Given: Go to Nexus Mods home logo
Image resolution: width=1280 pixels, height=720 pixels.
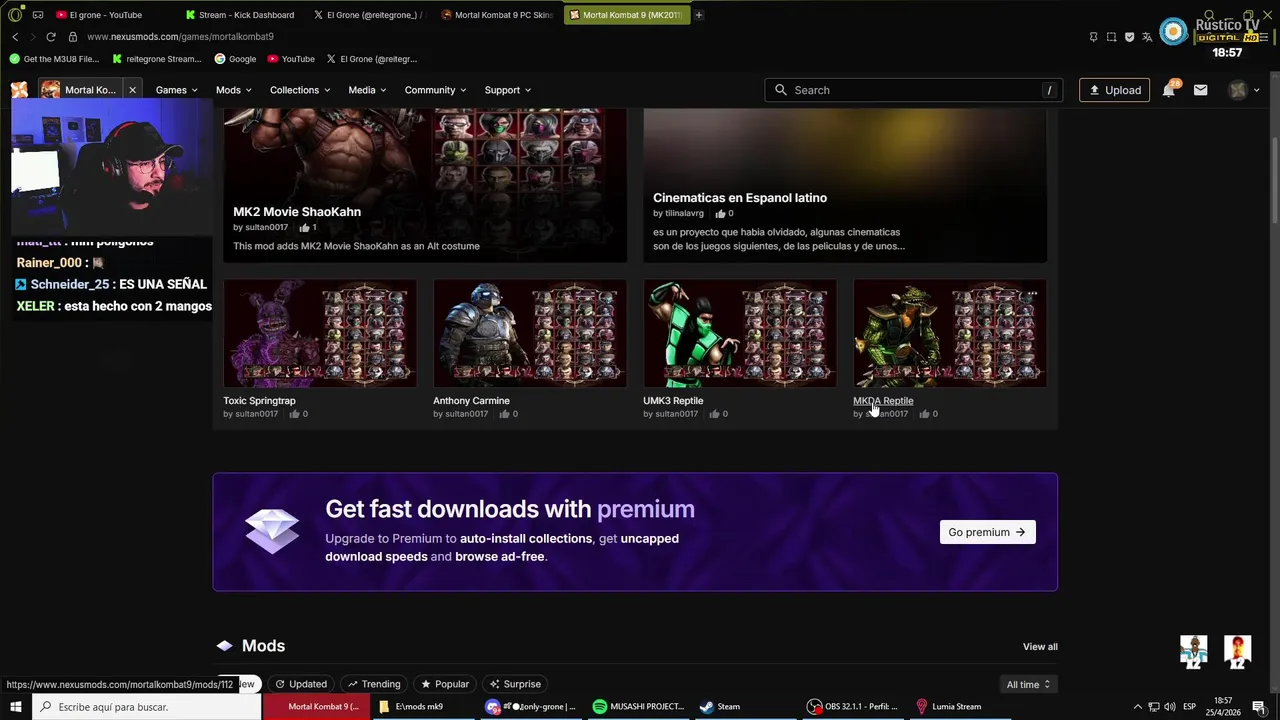Looking at the screenshot, I should tap(19, 90).
